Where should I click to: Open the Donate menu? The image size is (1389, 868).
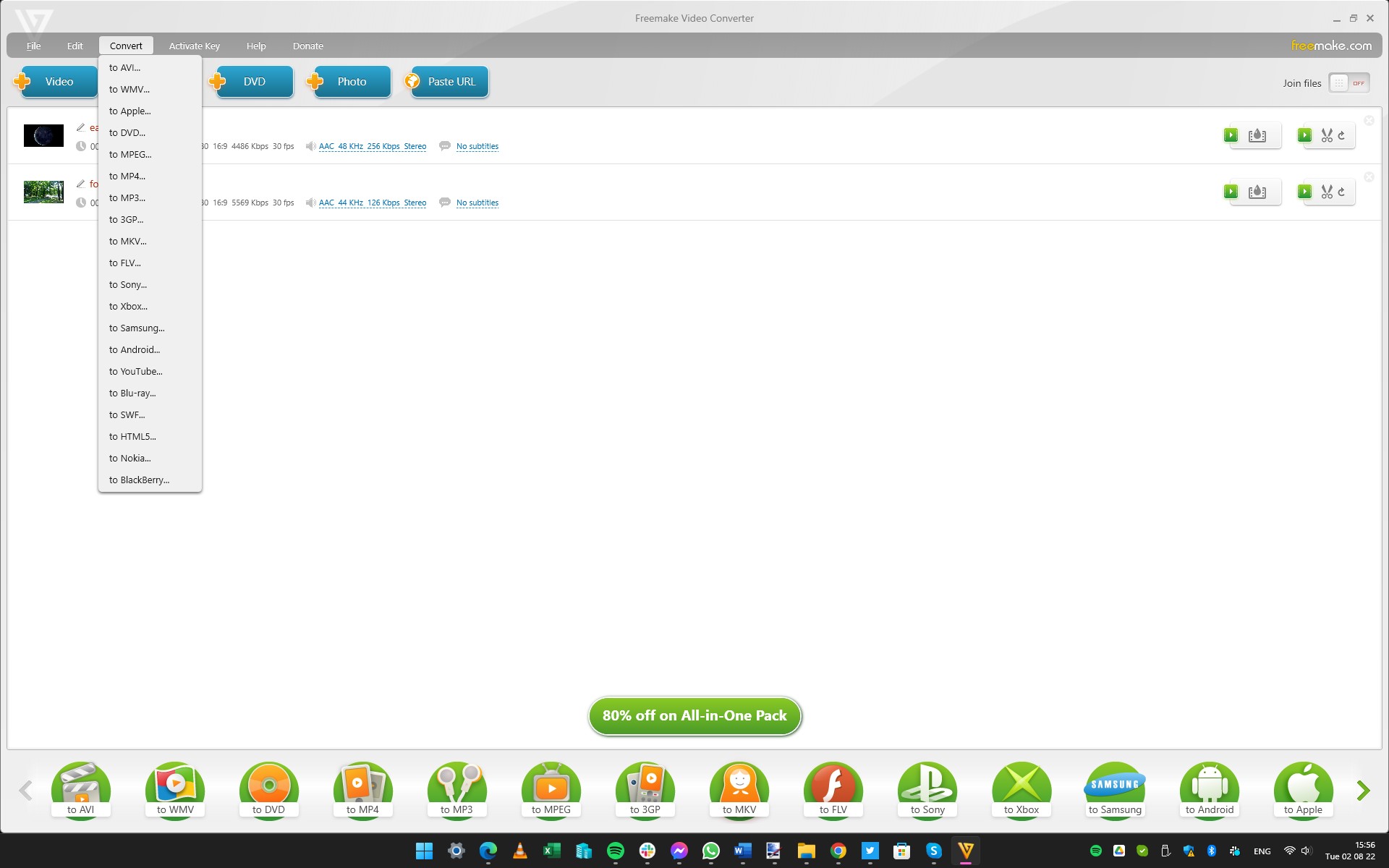[x=308, y=46]
